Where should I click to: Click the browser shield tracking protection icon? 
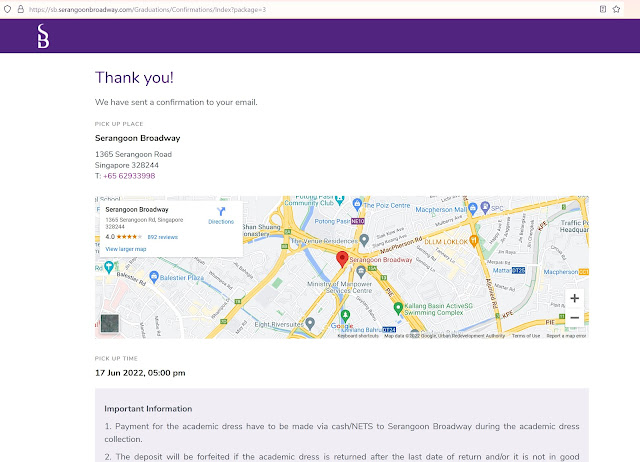7,9
